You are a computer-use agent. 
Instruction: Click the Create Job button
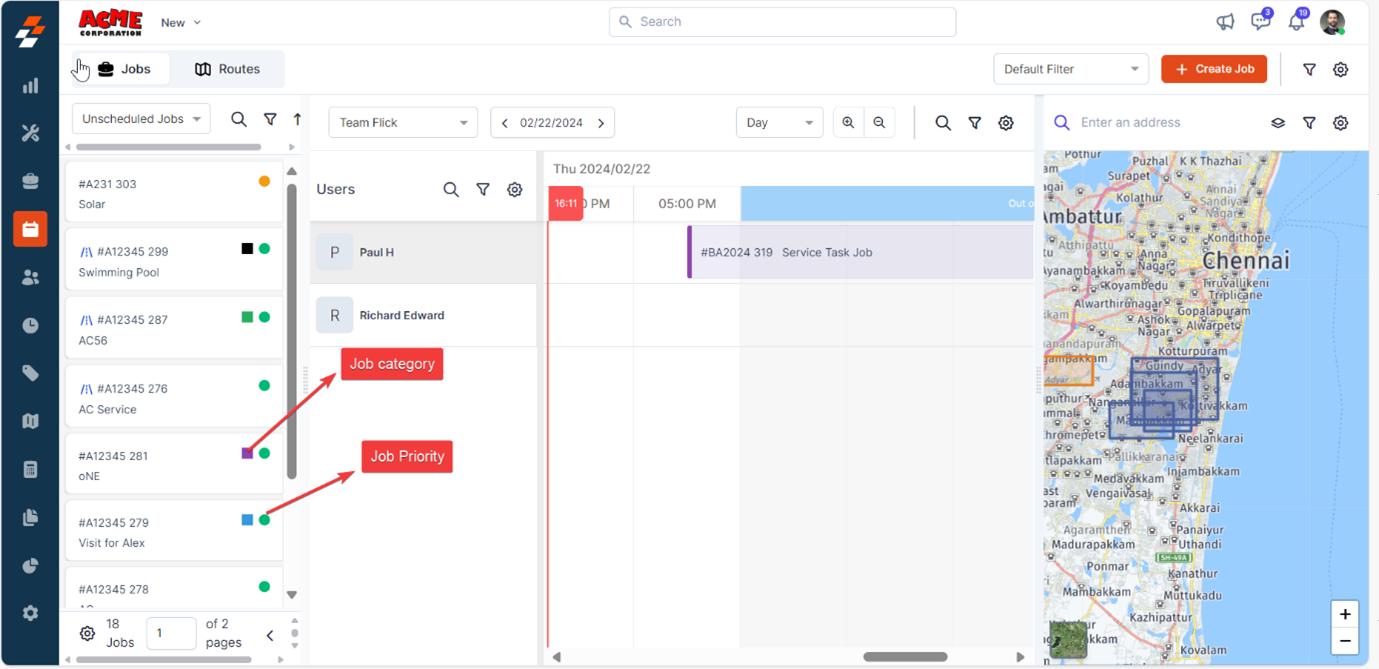(1214, 69)
